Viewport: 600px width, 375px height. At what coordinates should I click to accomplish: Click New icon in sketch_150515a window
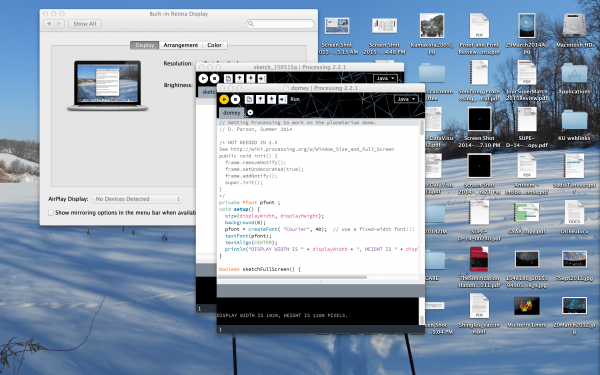pos(228,78)
